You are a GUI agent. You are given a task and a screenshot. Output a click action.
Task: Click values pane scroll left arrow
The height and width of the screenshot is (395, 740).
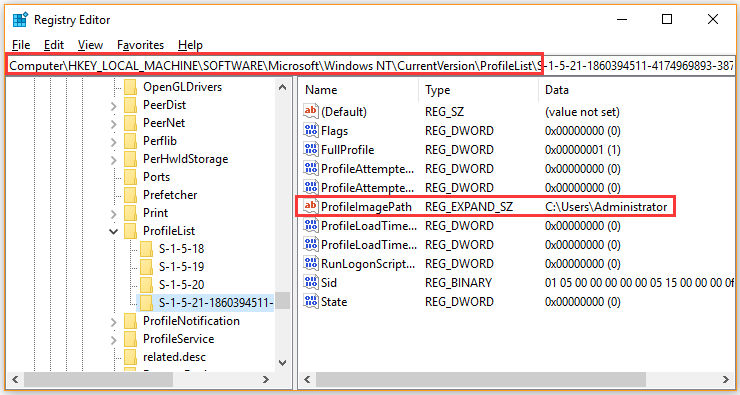308,379
